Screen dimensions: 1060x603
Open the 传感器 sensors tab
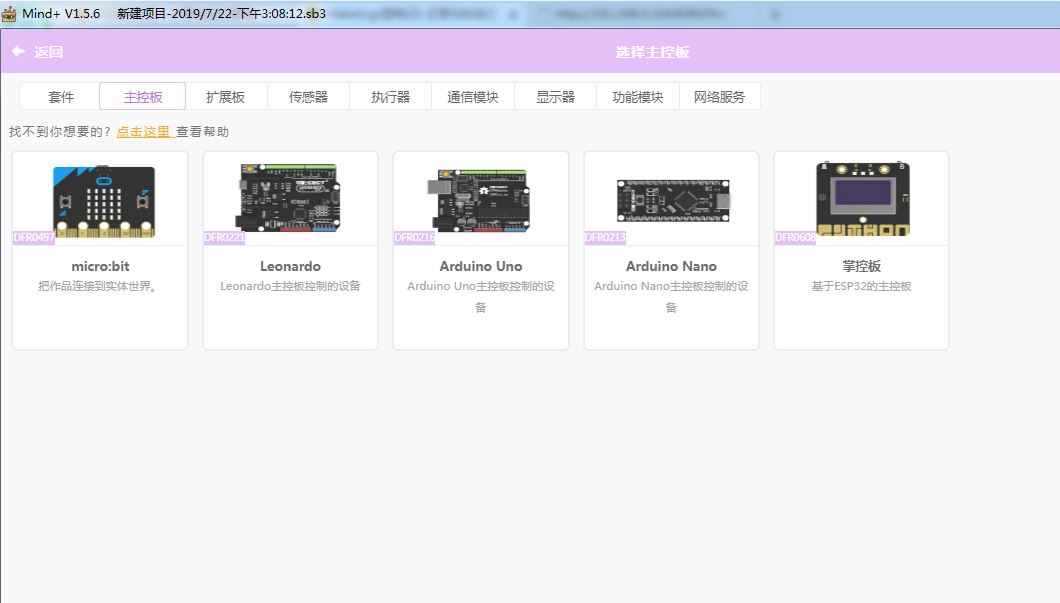coord(308,97)
